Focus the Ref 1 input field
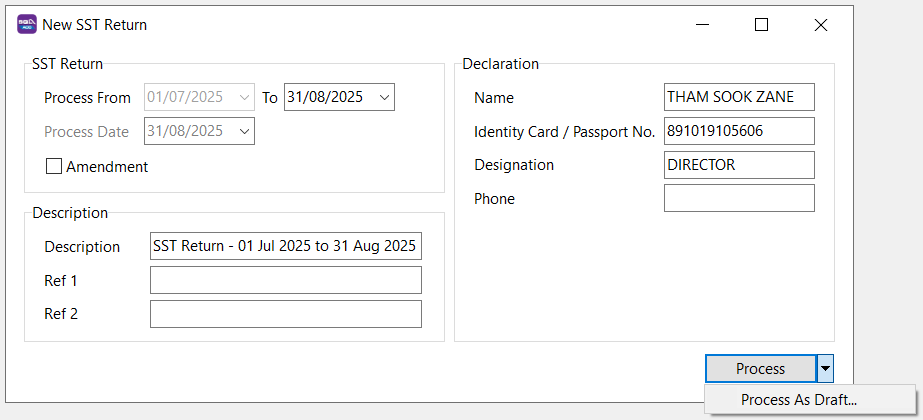This screenshot has width=923, height=420. click(x=285, y=280)
